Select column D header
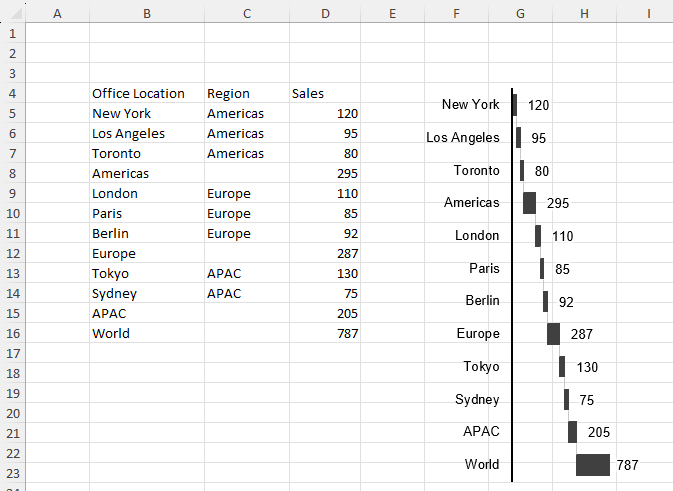This screenshot has width=673, height=491. pyautogui.click(x=325, y=13)
